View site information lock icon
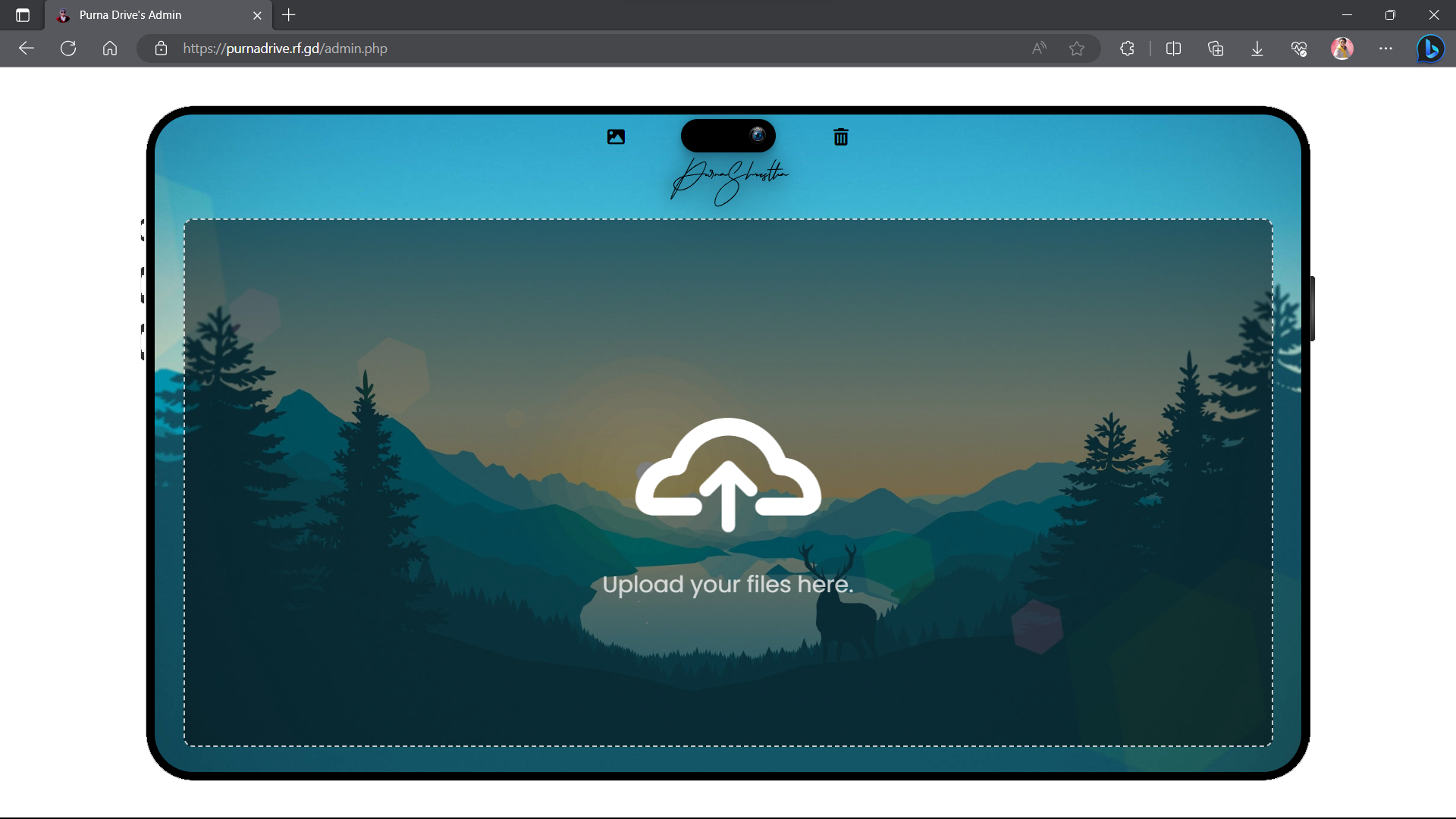1456x819 pixels. click(x=161, y=49)
